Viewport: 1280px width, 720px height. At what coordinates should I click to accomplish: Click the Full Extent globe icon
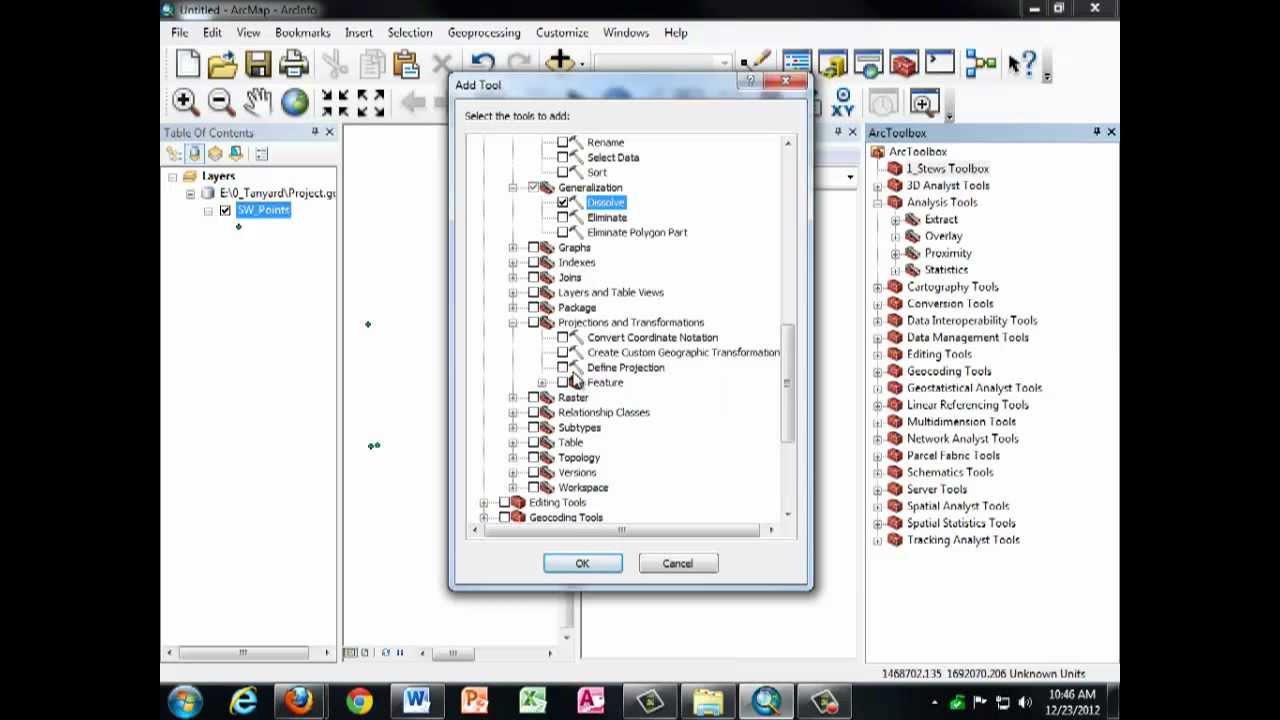(x=294, y=101)
